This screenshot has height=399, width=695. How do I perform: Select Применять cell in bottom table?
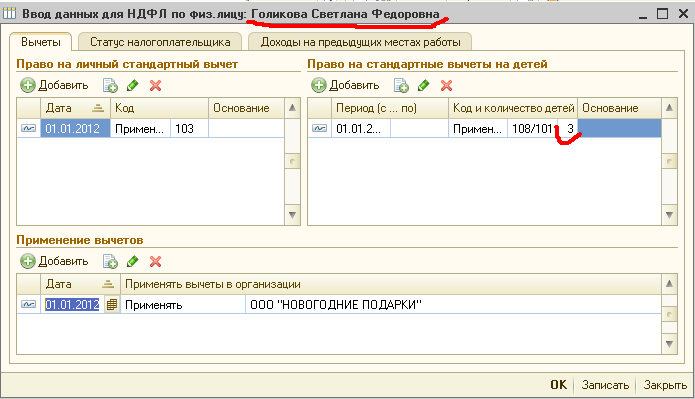pyautogui.click(x=183, y=305)
